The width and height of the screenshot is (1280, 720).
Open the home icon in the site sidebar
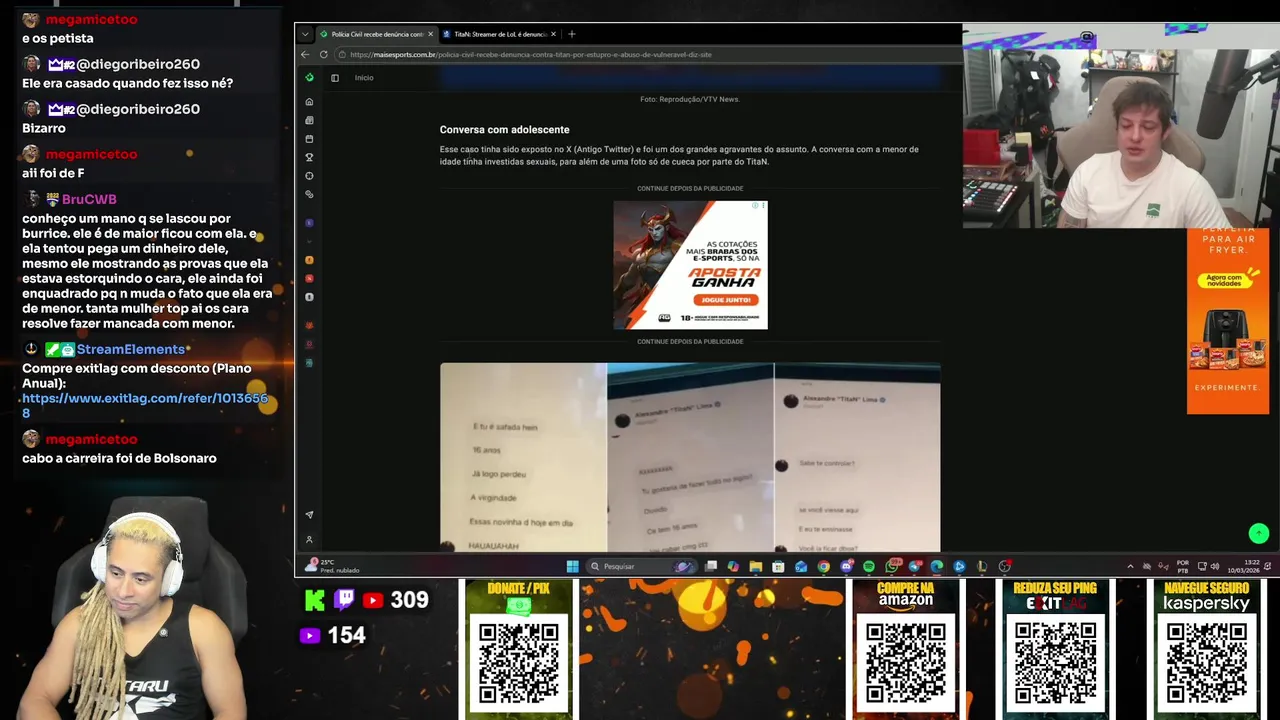point(309,102)
